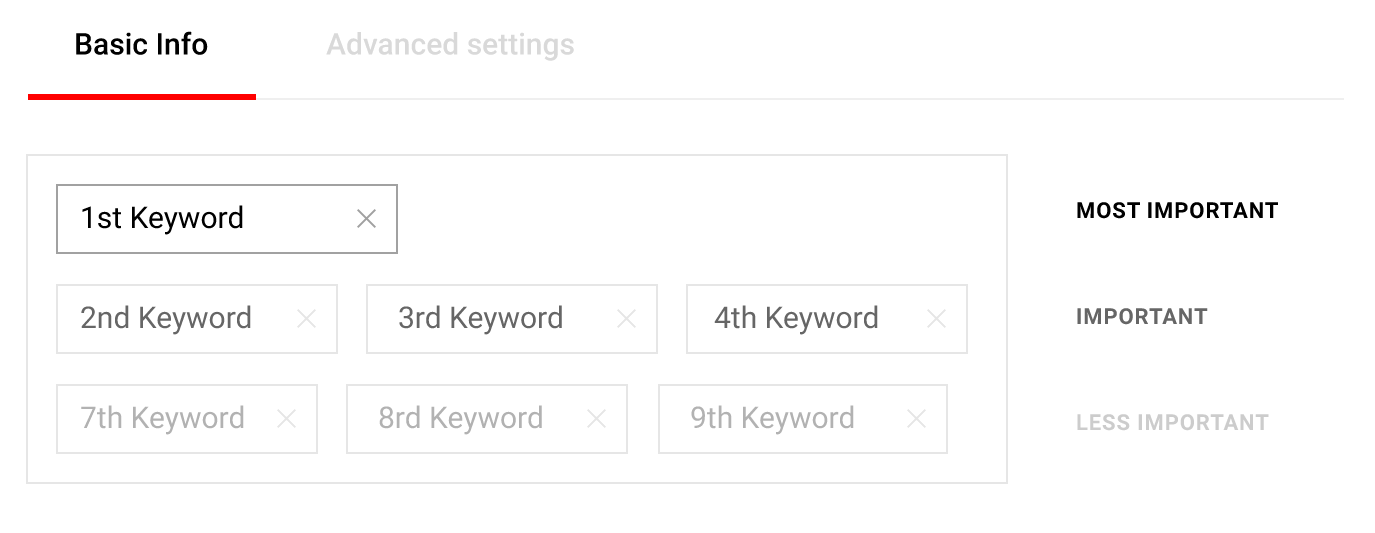Select the 1st Keyword chip text
Viewport: 1375px width, 533px height.
point(162,219)
